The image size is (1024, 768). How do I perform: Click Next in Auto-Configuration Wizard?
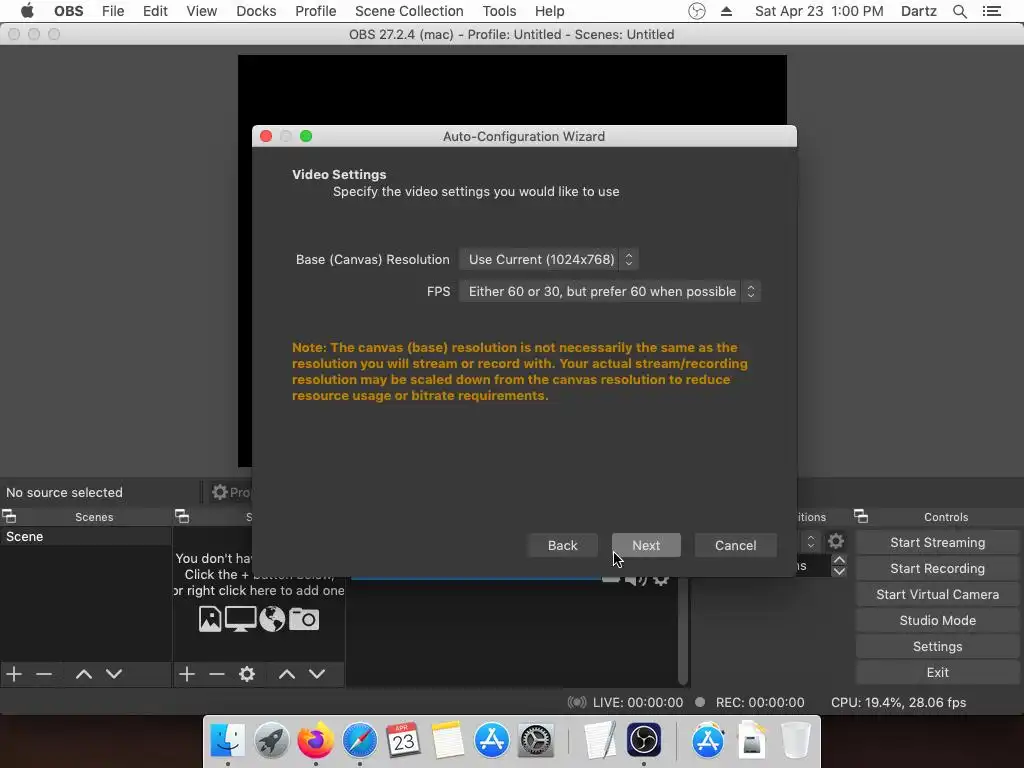point(646,545)
